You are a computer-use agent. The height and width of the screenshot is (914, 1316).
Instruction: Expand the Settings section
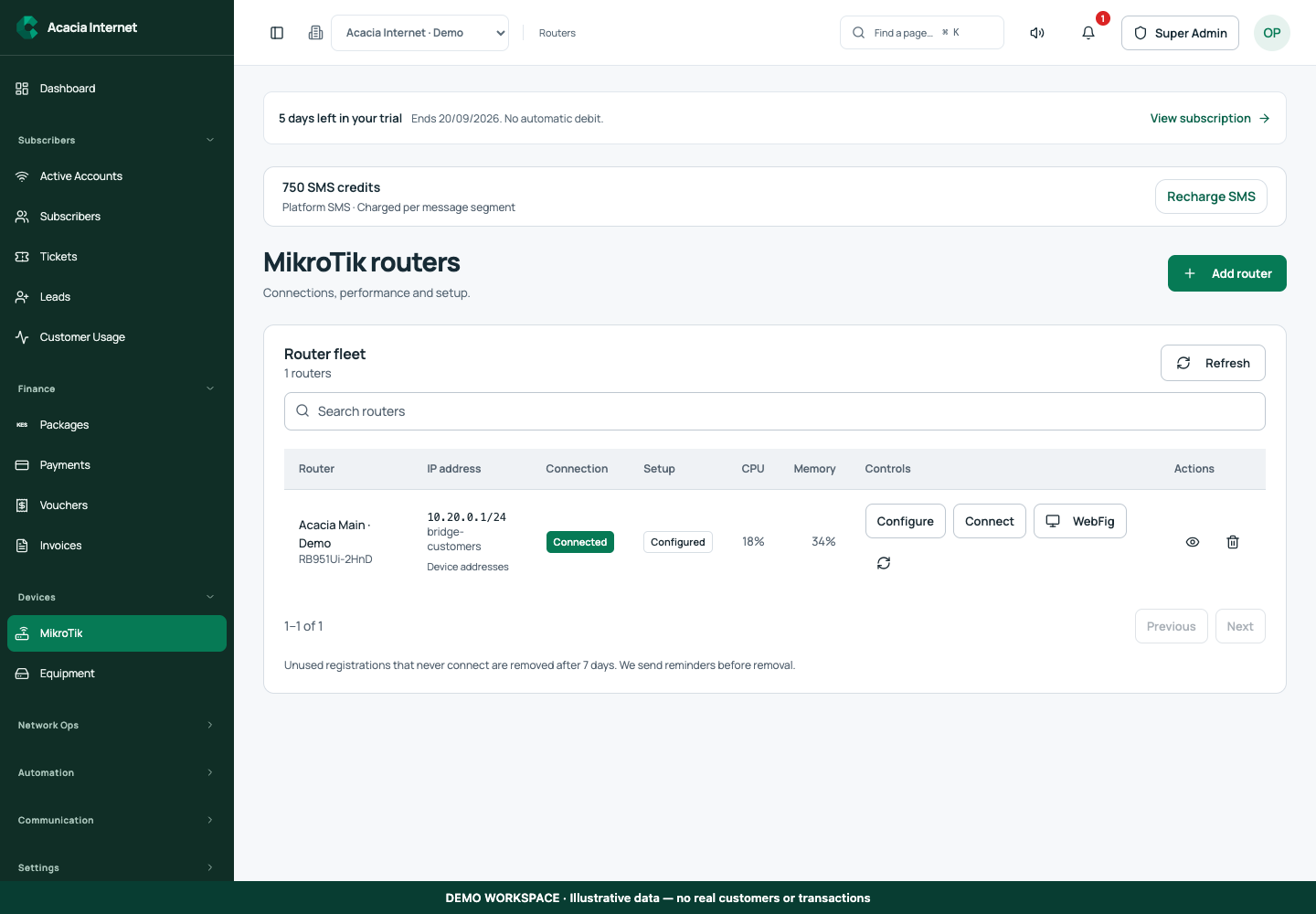[x=117, y=867]
